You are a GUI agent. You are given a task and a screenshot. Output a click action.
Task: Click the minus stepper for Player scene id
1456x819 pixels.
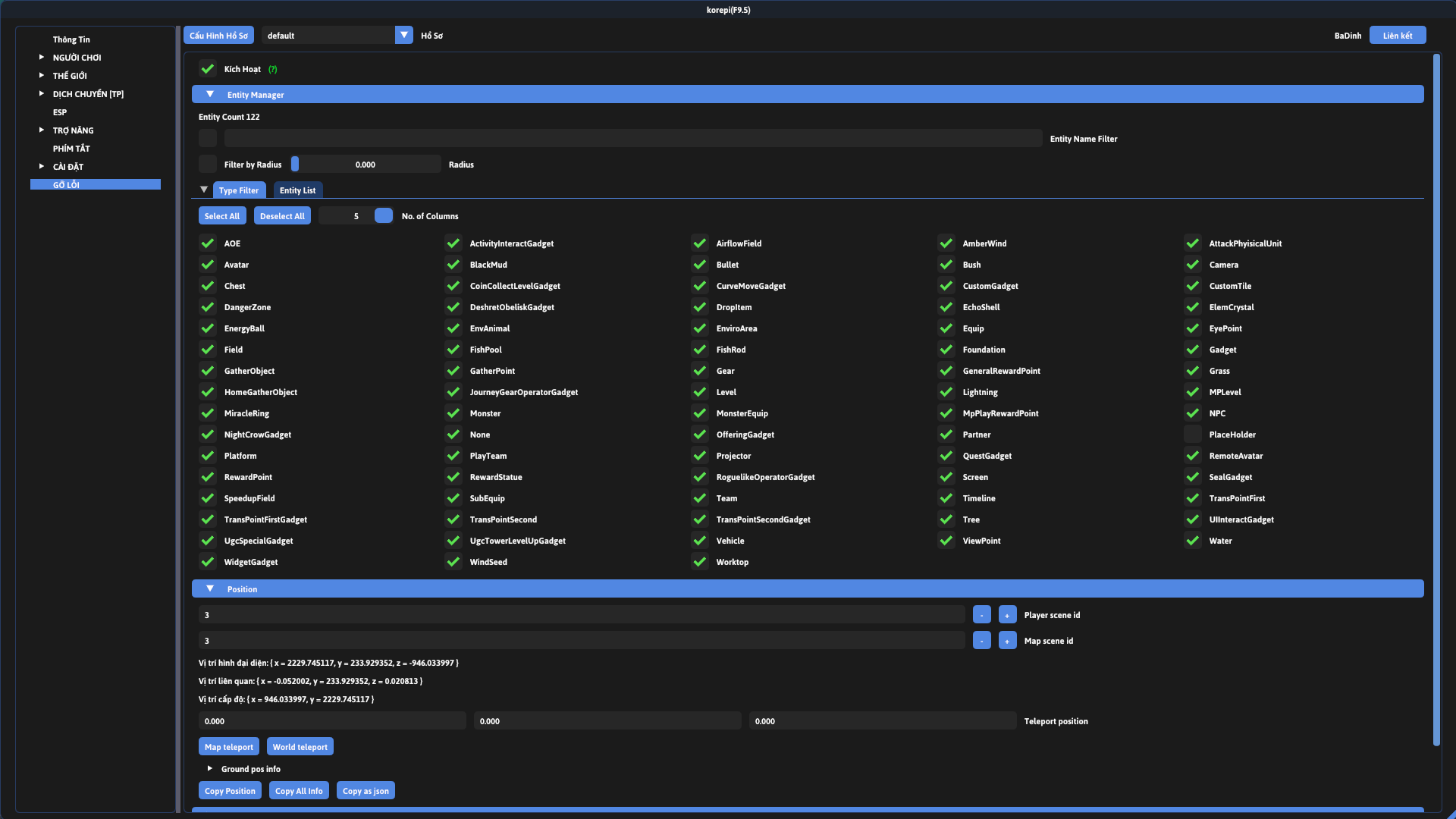click(981, 615)
